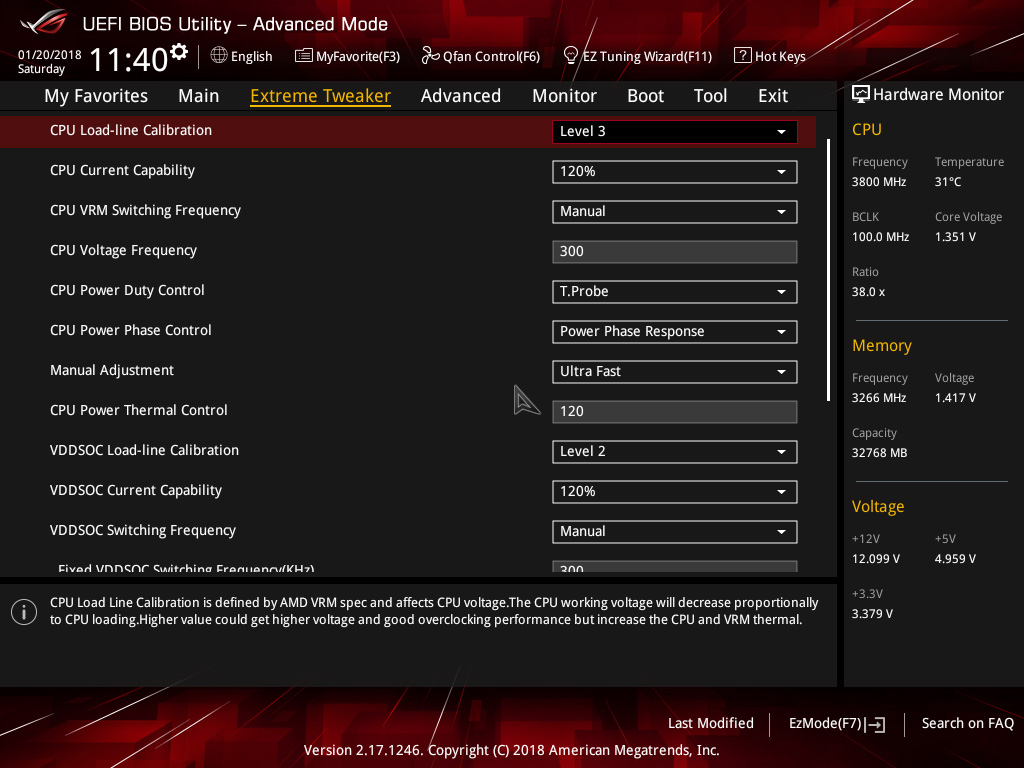Select CPU Power Thermal Control label
1024x768 pixels.
point(138,410)
